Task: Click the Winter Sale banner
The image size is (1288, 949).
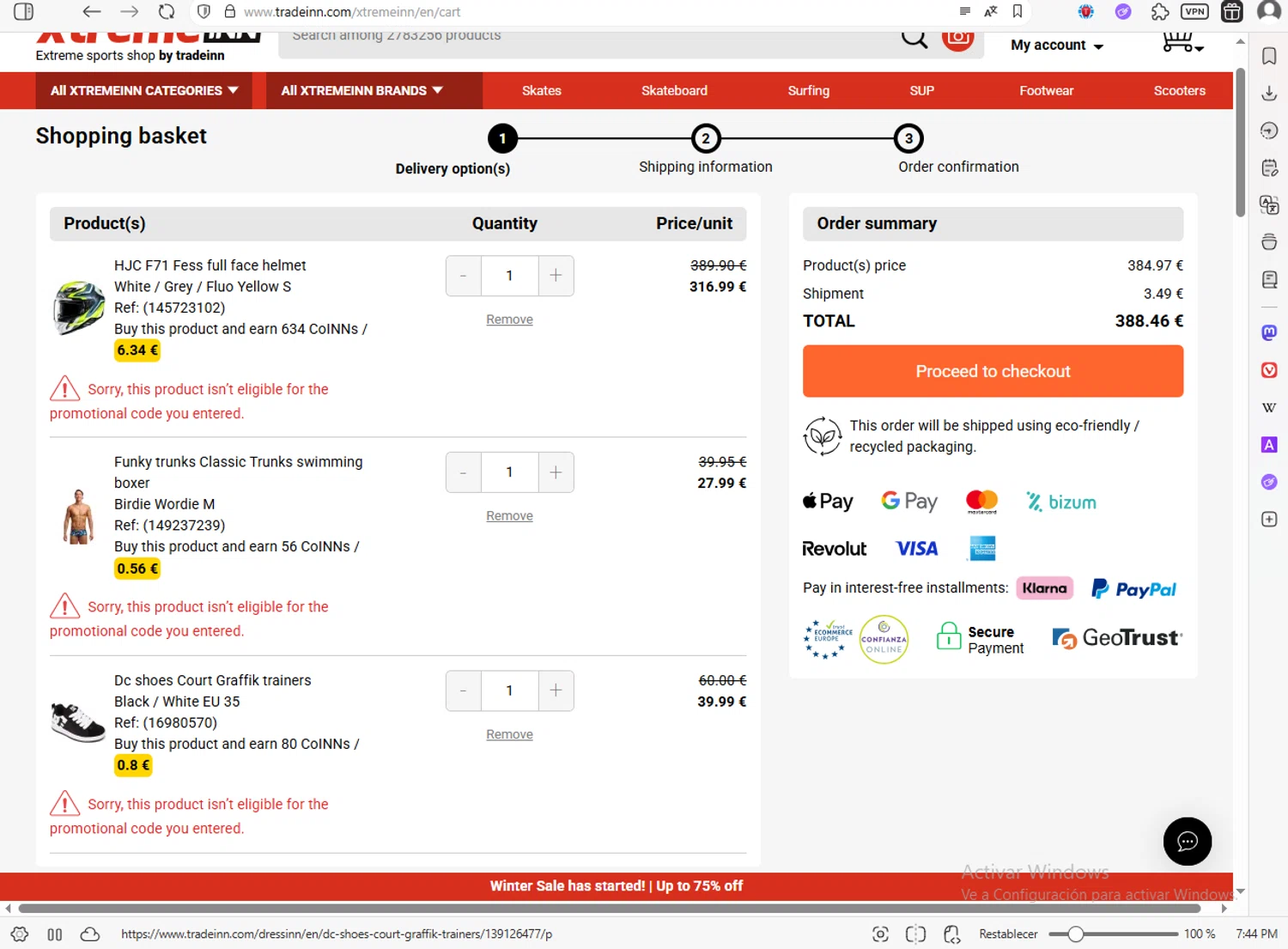Action: pos(617,886)
